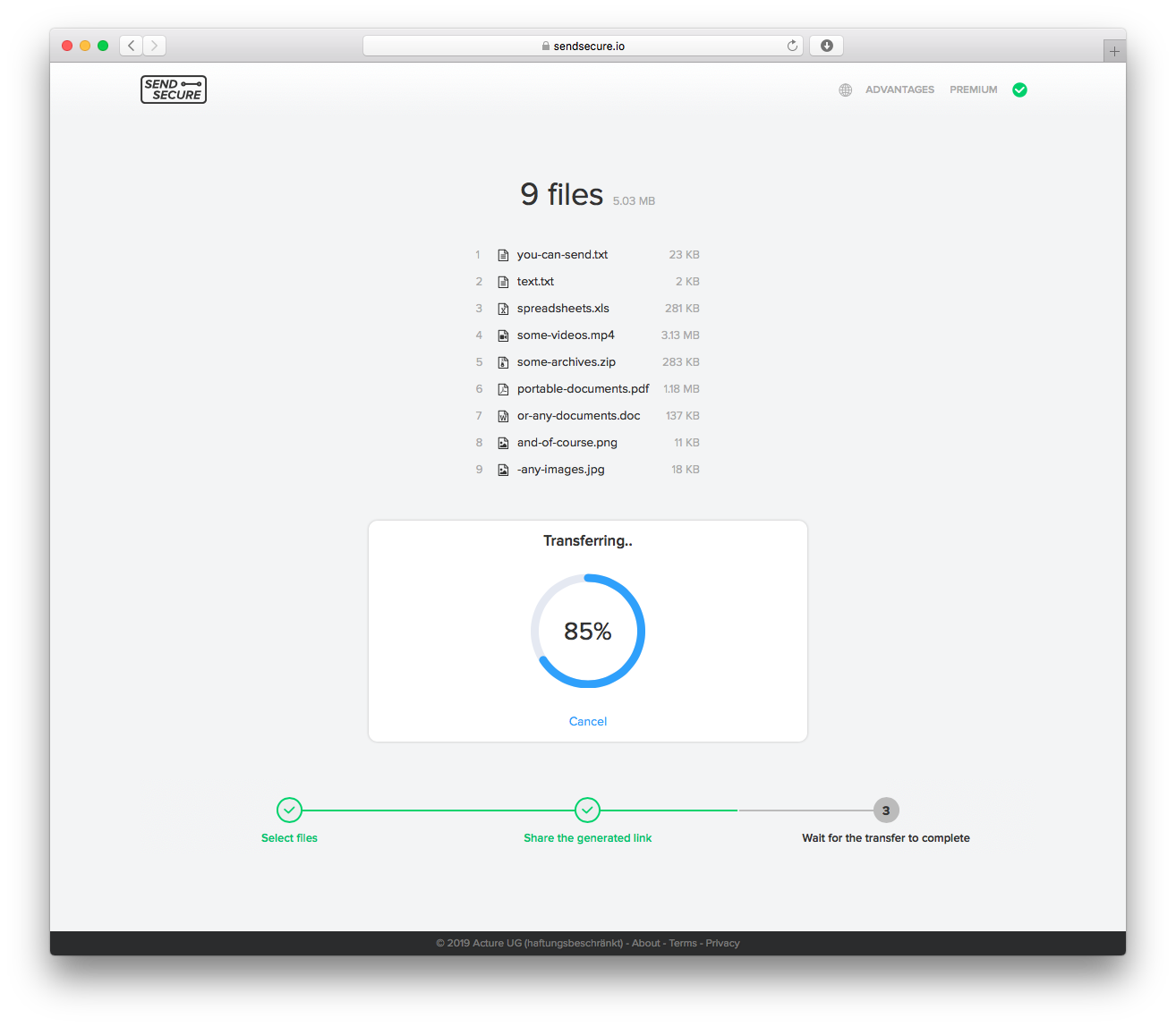Open the PREMIUM menu item
Image resolution: width=1176 pixels, height=1027 pixels.
pos(973,89)
